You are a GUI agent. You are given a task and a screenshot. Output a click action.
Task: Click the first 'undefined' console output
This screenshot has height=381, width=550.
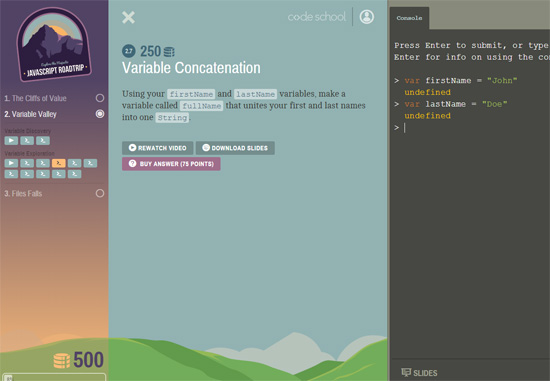pyautogui.click(x=427, y=92)
